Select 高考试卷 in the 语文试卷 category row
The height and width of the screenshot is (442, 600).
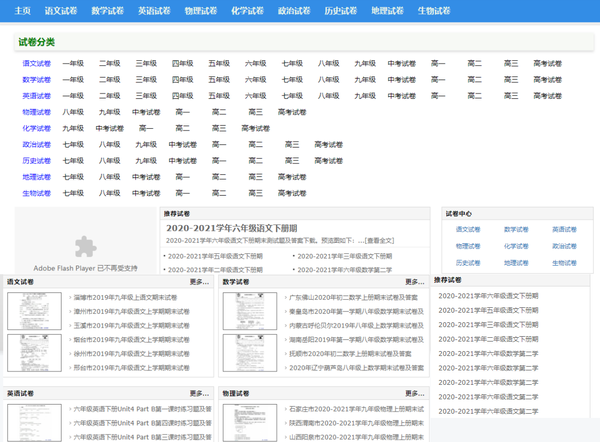tap(548, 64)
